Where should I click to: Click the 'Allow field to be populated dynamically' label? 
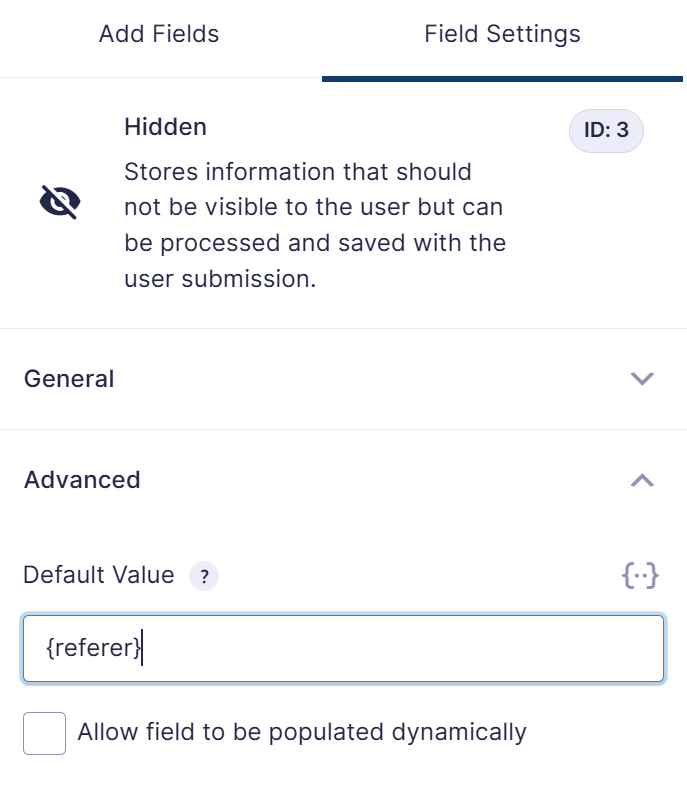(301, 733)
